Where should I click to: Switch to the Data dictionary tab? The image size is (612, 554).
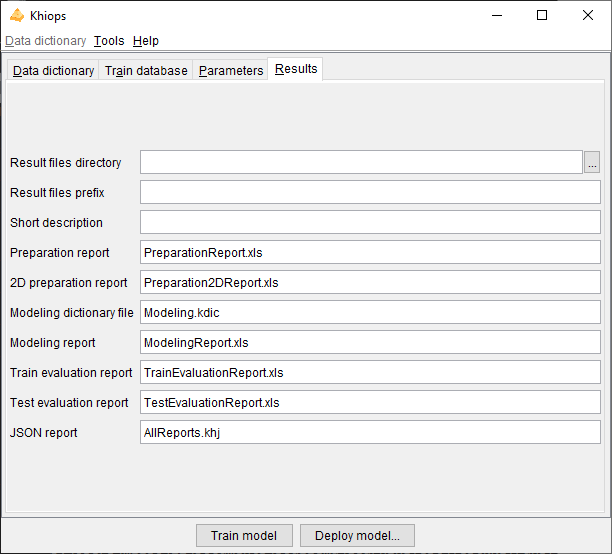54,71
